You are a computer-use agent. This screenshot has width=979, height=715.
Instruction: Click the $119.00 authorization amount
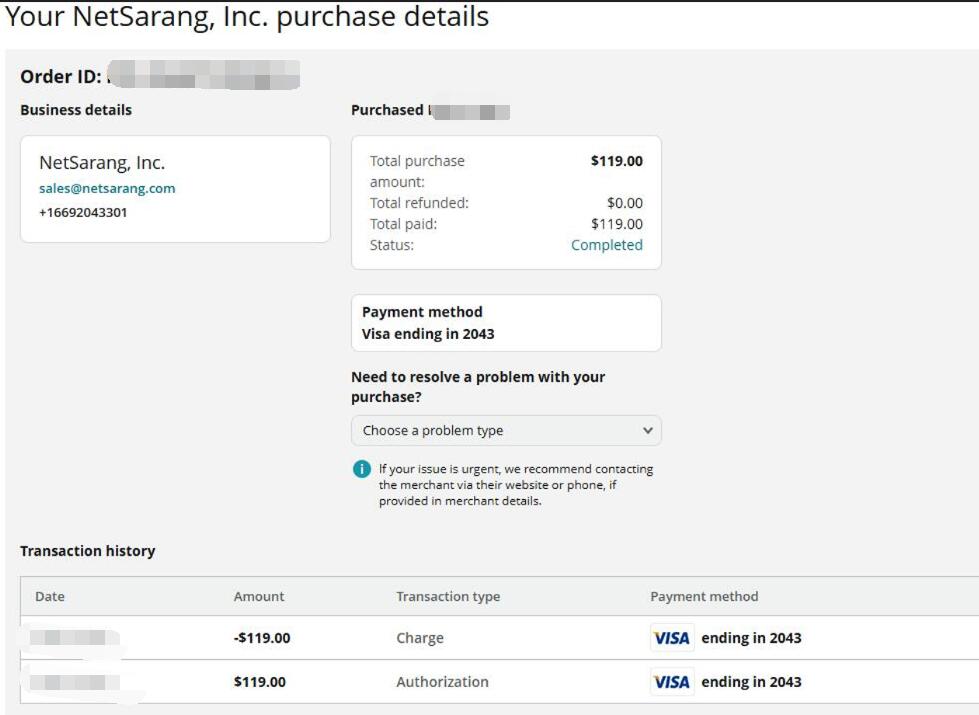(260, 682)
